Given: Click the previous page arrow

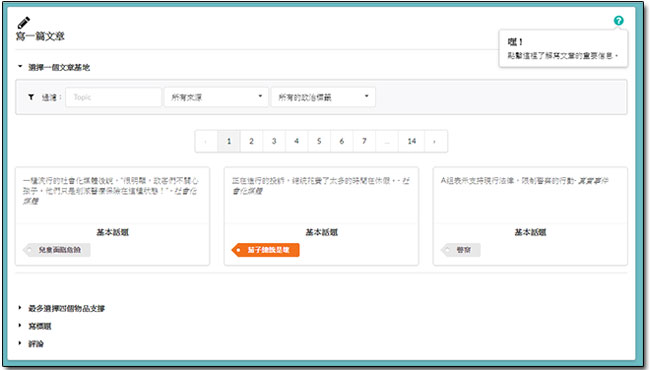Looking at the screenshot, I should click(x=206, y=141).
